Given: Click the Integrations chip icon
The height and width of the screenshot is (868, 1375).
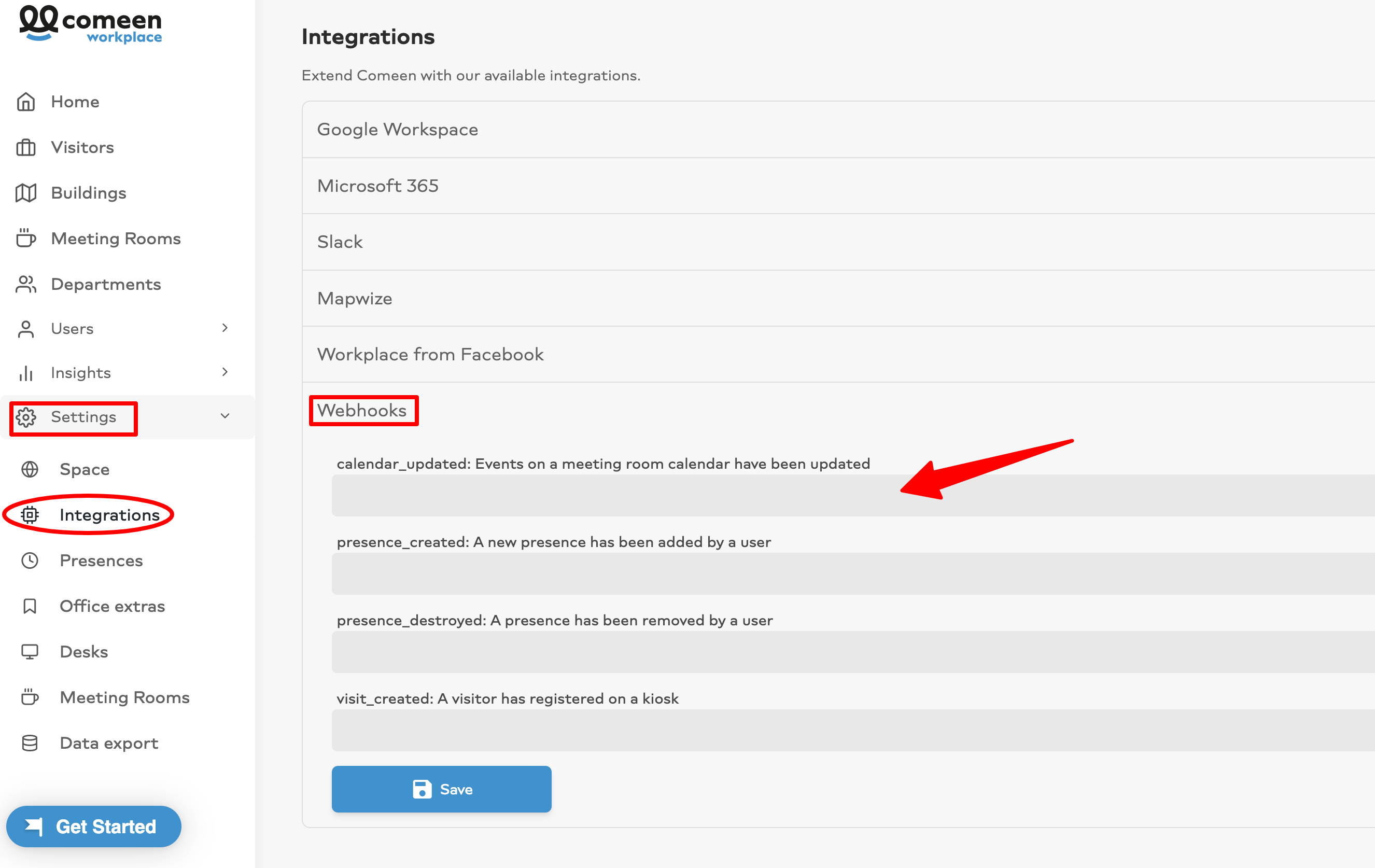Looking at the screenshot, I should coord(30,515).
